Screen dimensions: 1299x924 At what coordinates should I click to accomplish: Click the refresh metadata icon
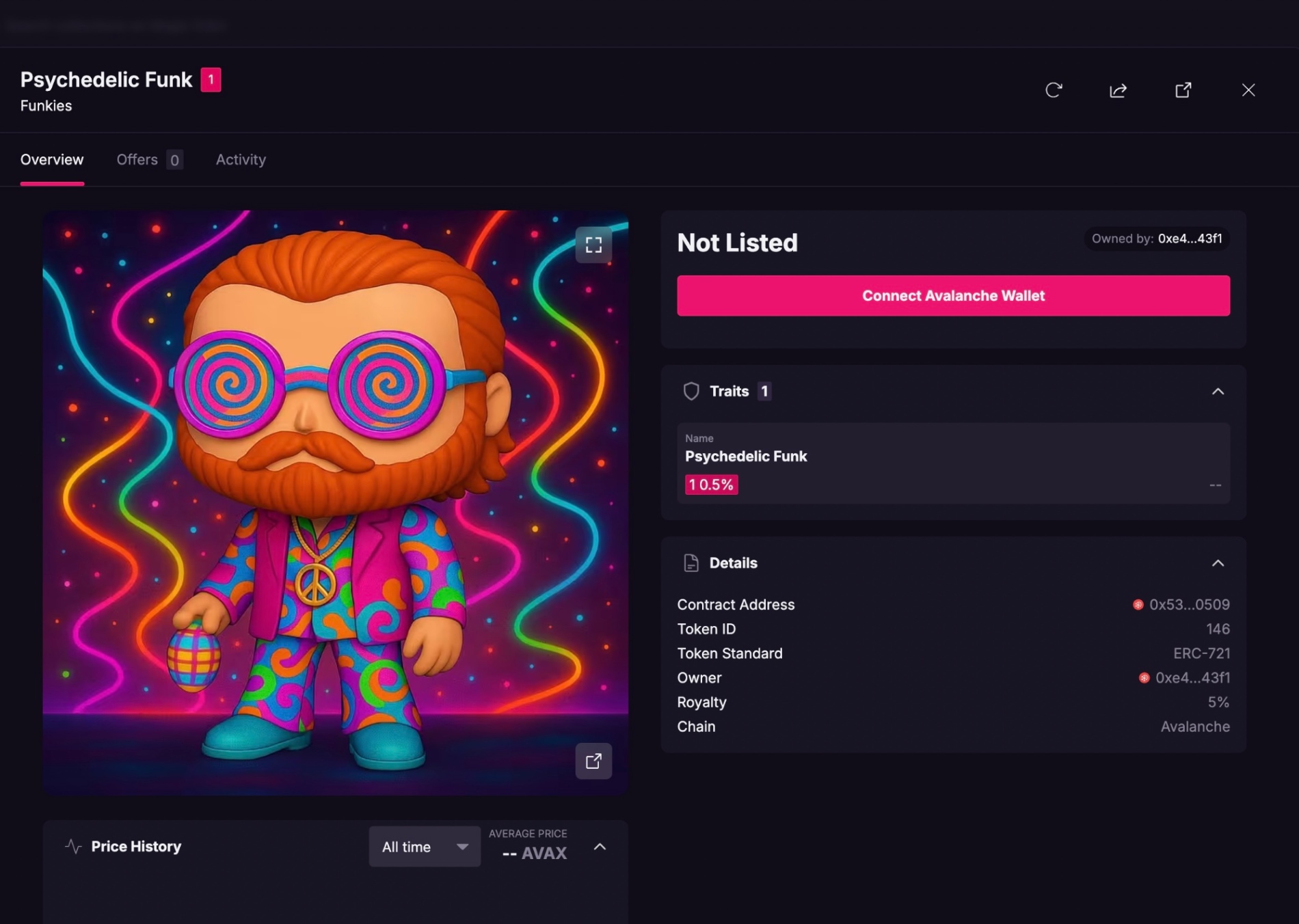pyautogui.click(x=1054, y=90)
